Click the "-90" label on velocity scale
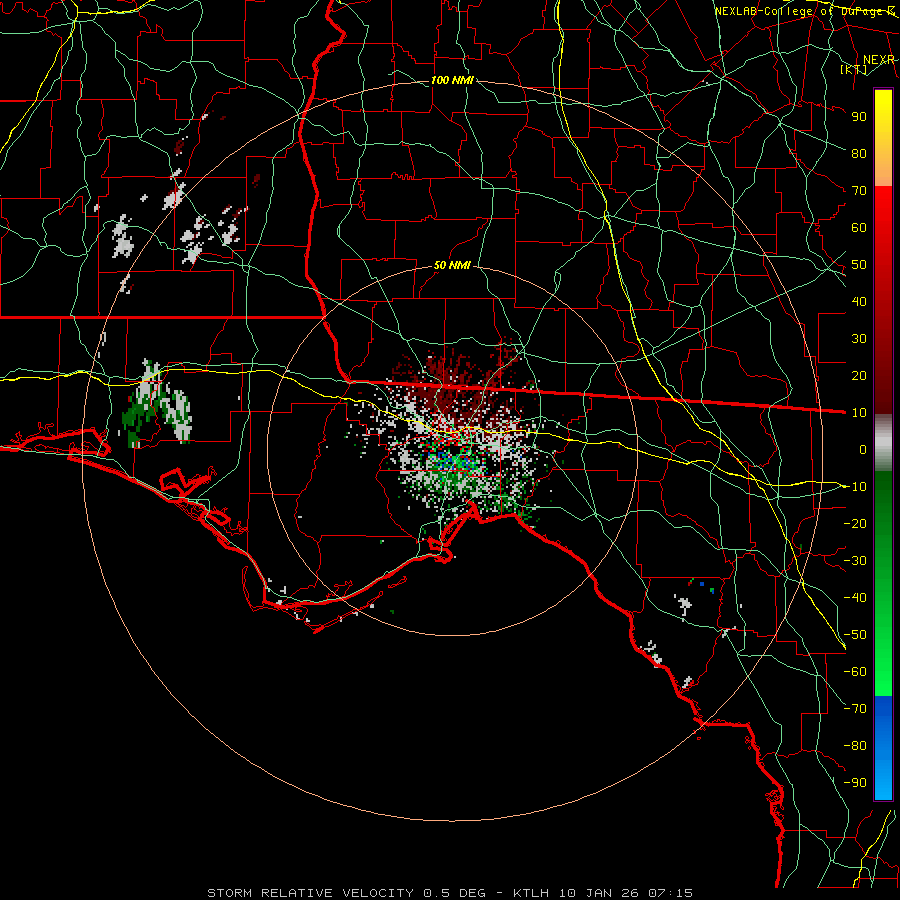900x900 pixels. click(855, 782)
